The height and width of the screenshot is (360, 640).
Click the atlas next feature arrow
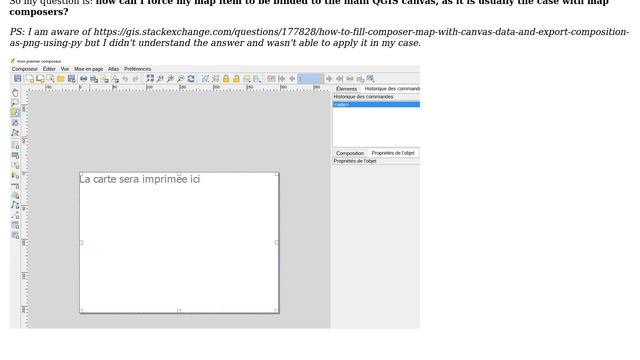(x=329, y=79)
